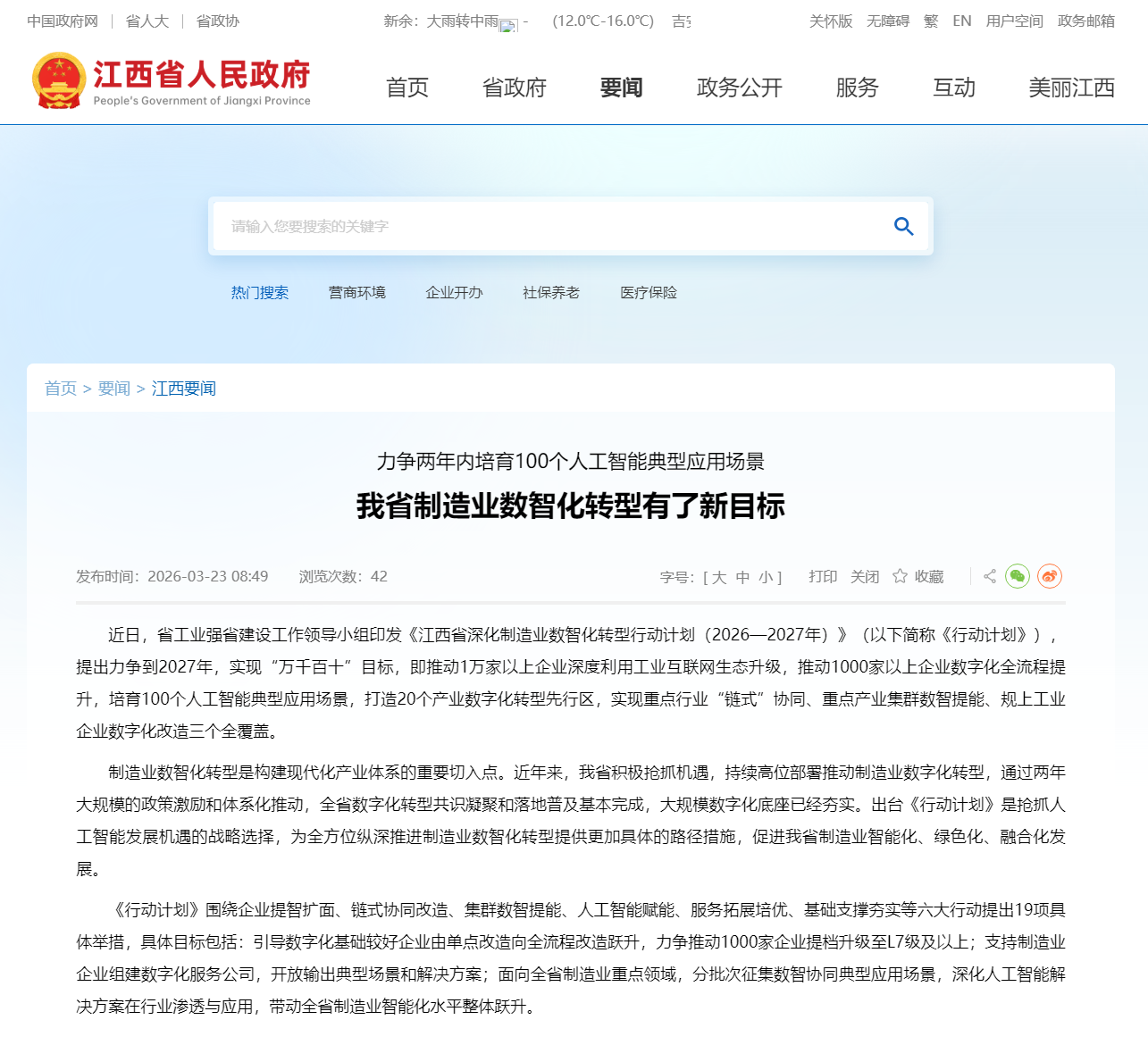
Task: Click the share icon
Action: 989,577
